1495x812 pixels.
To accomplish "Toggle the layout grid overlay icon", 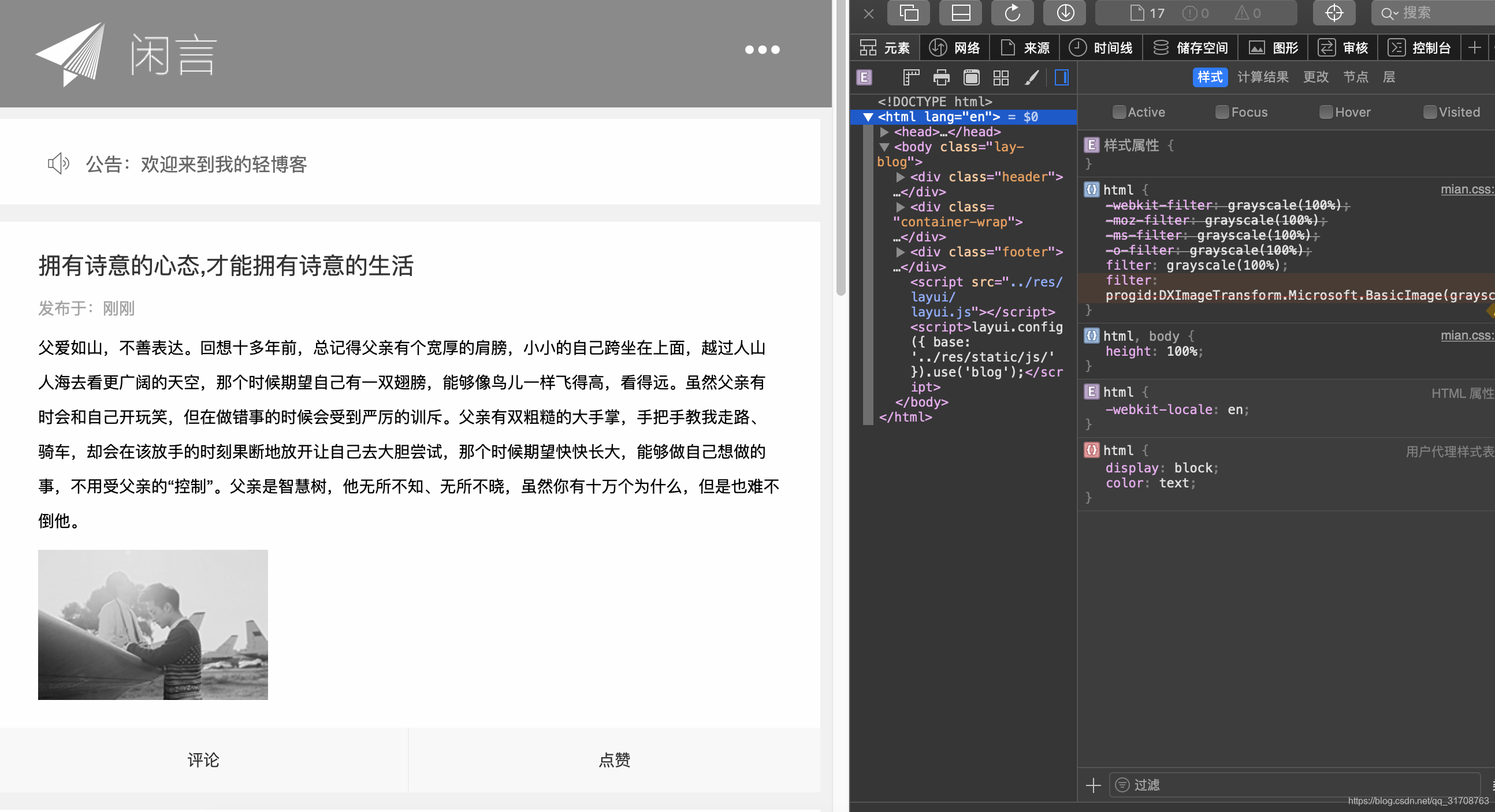I will pos(1001,77).
